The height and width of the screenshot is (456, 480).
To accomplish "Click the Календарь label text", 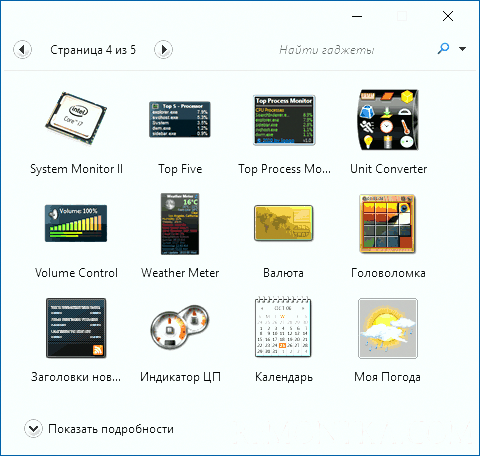I will 284,377.
